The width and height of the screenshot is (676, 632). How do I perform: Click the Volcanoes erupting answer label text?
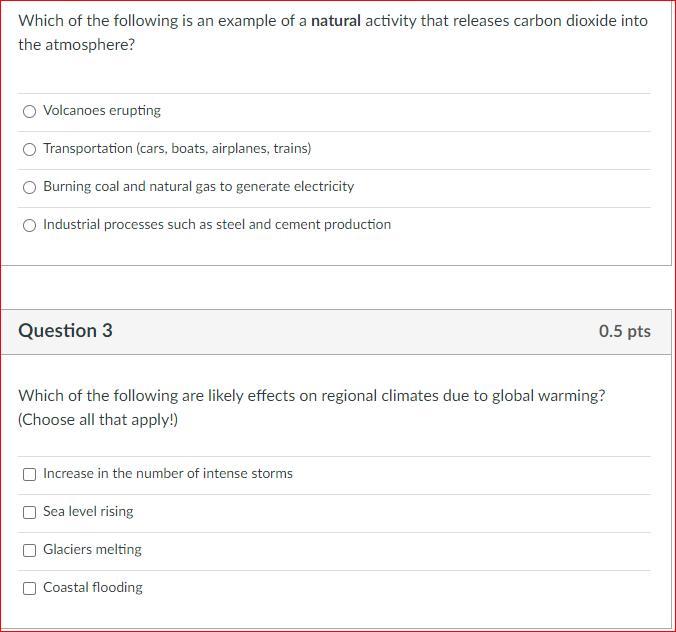102,111
